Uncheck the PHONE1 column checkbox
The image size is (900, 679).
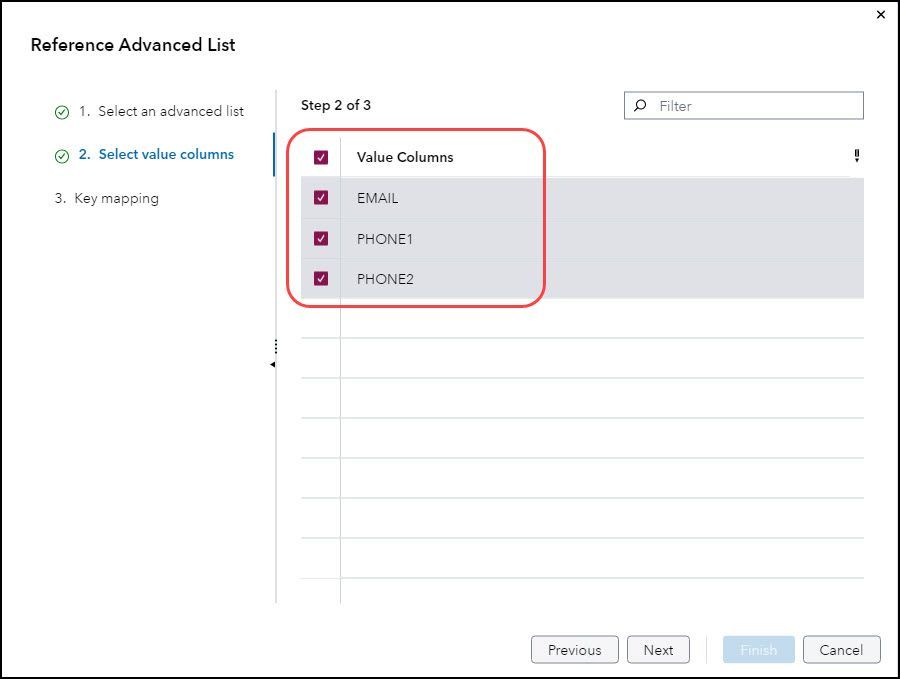pos(321,239)
